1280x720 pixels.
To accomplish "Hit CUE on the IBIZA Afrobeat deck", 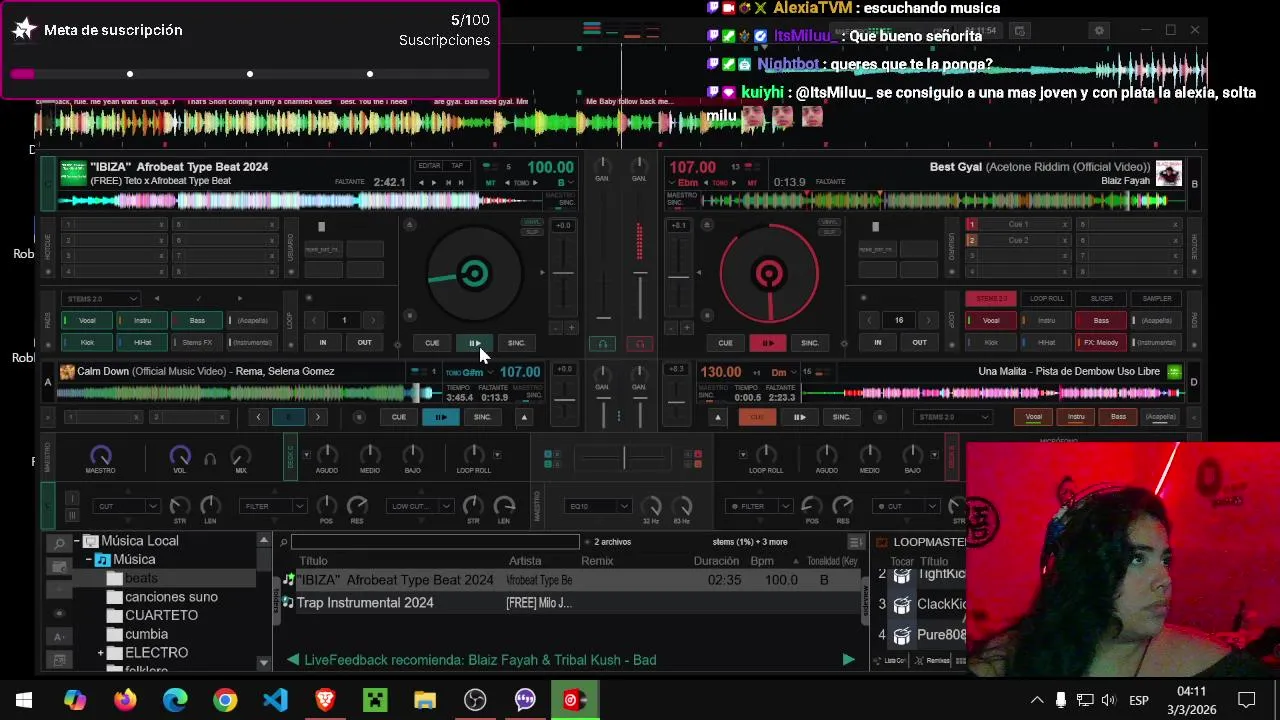I will (x=432, y=343).
